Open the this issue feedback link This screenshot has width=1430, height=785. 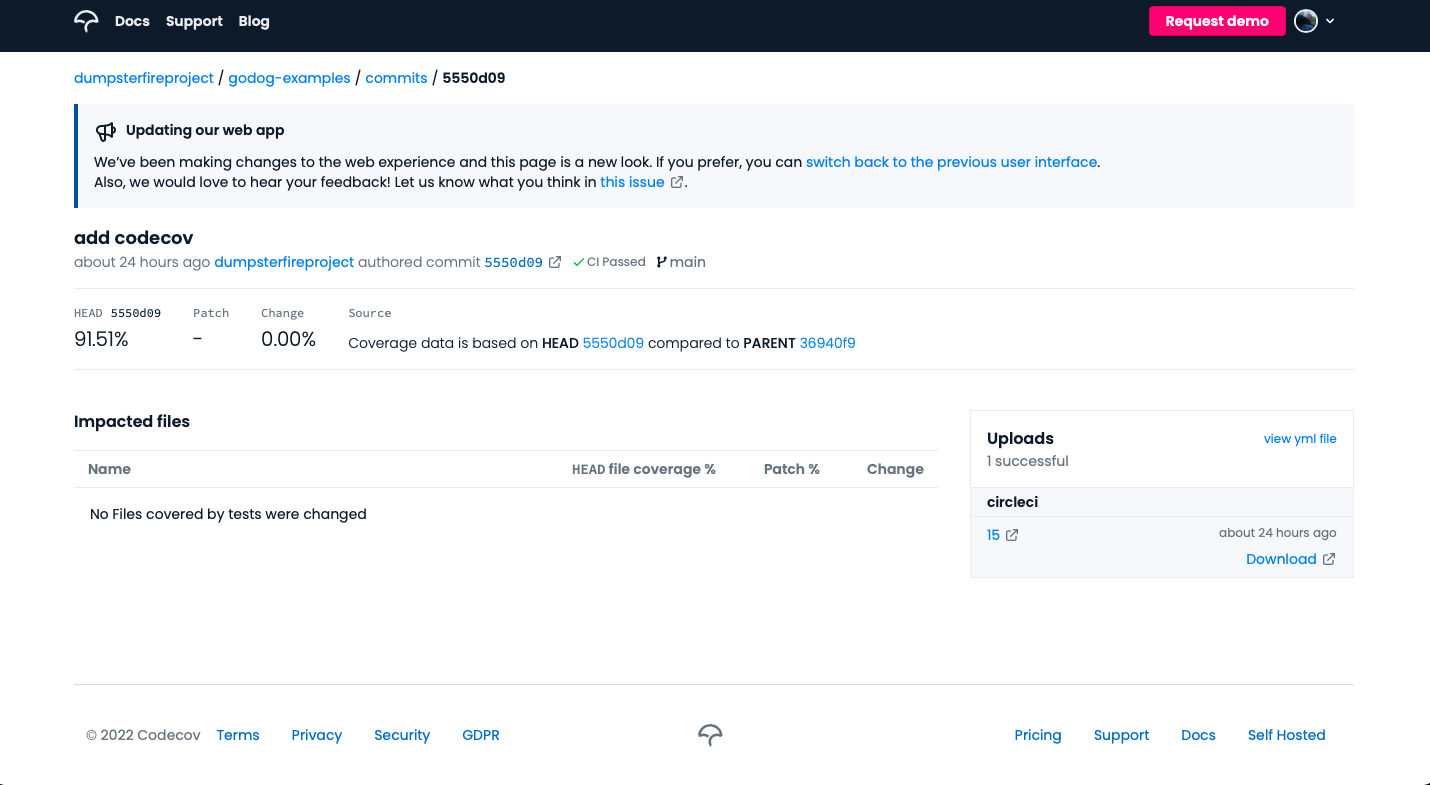click(632, 183)
